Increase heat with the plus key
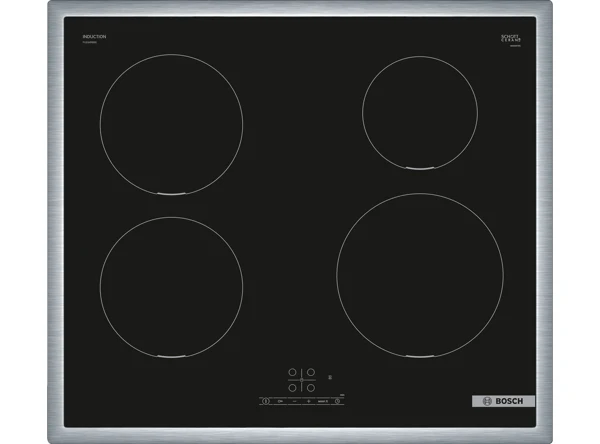 point(309,401)
